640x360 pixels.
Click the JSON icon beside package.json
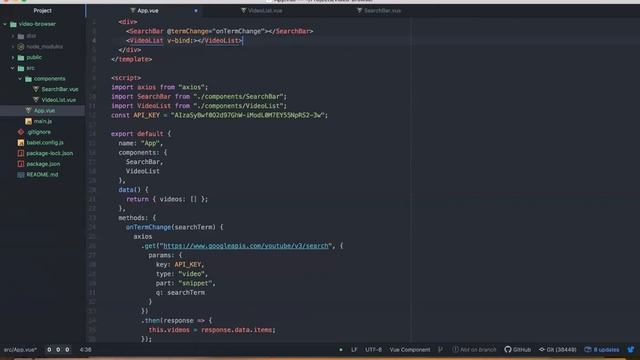tap(21, 164)
